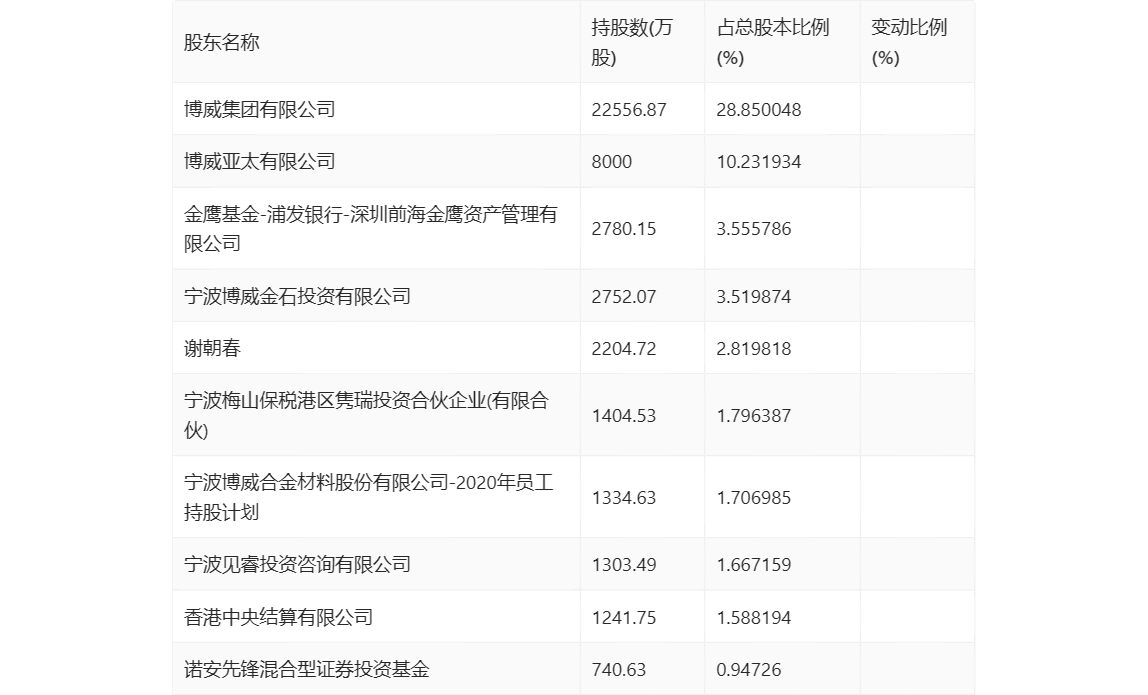Click percentage 1.667159
Viewport: 1148px width, 695px height.
tap(753, 565)
